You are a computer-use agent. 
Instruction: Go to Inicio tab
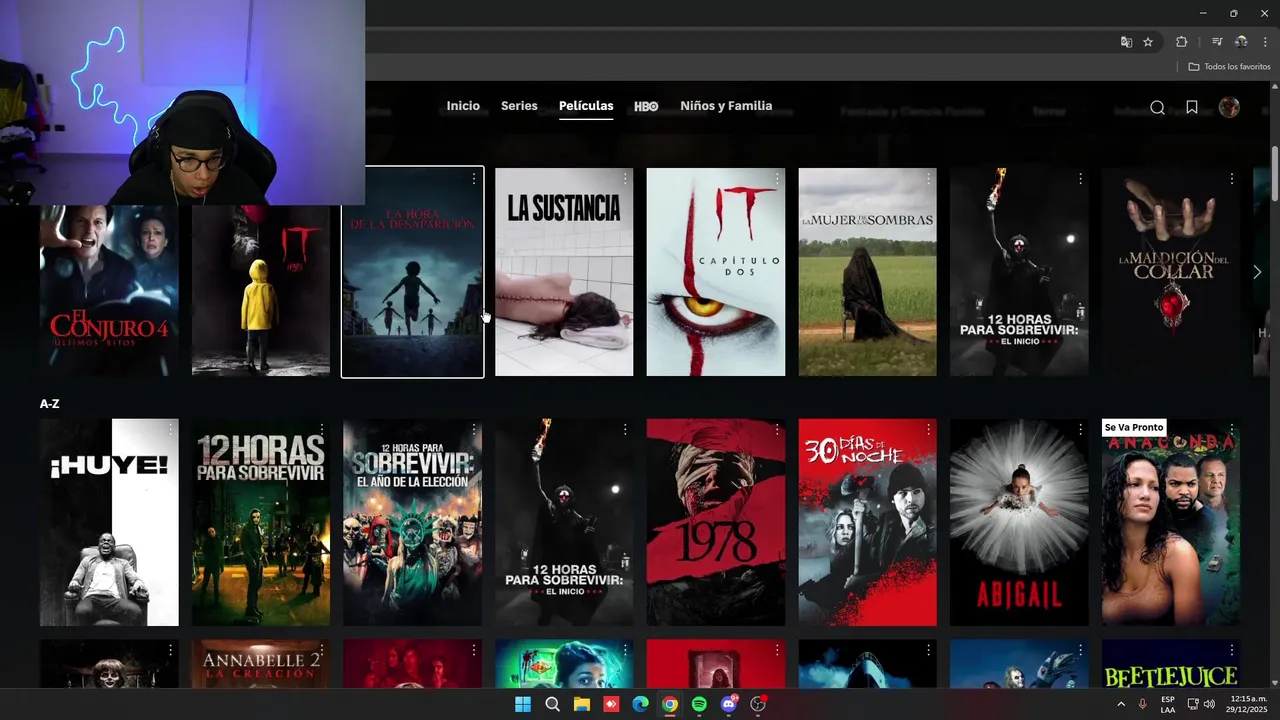pyautogui.click(x=463, y=106)
